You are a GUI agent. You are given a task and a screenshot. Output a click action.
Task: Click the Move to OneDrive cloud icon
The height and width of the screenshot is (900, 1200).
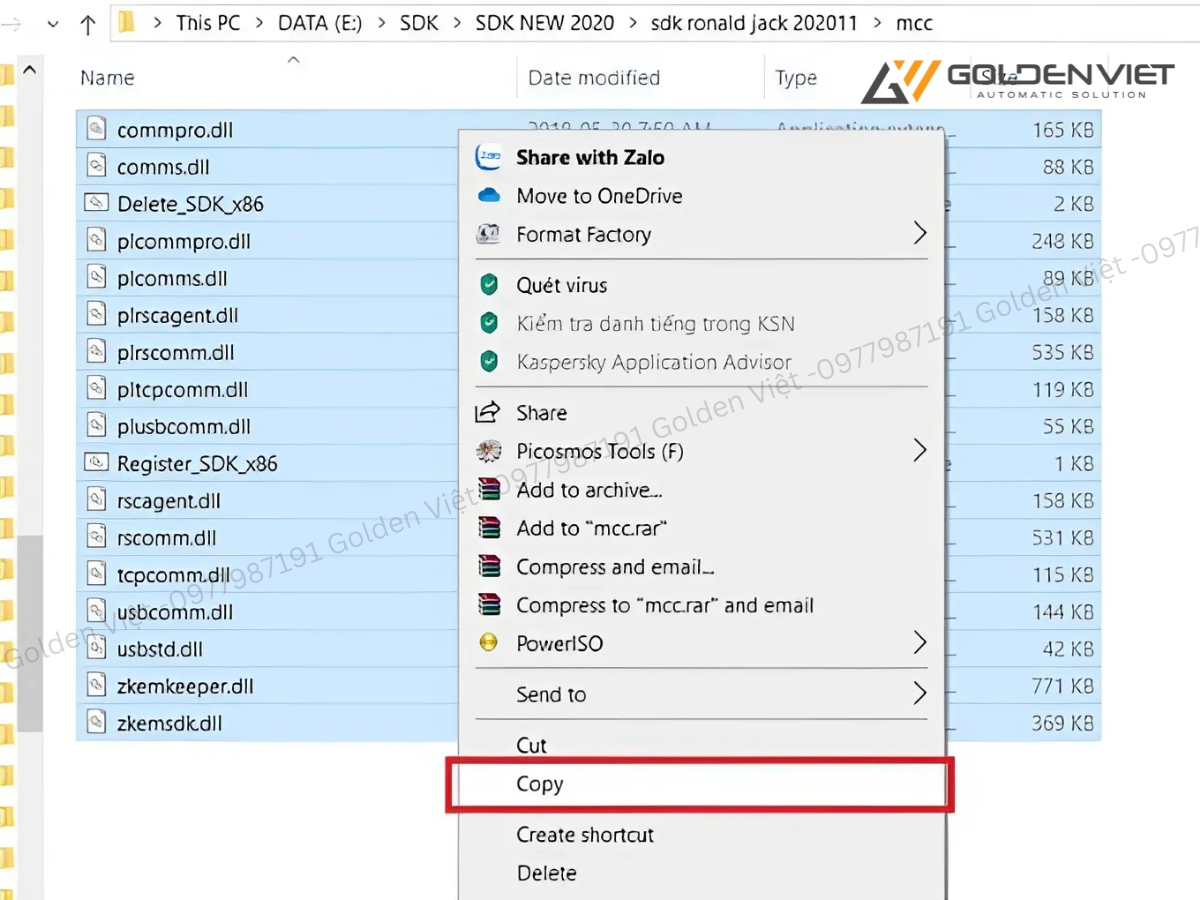[x=489, y=196]
